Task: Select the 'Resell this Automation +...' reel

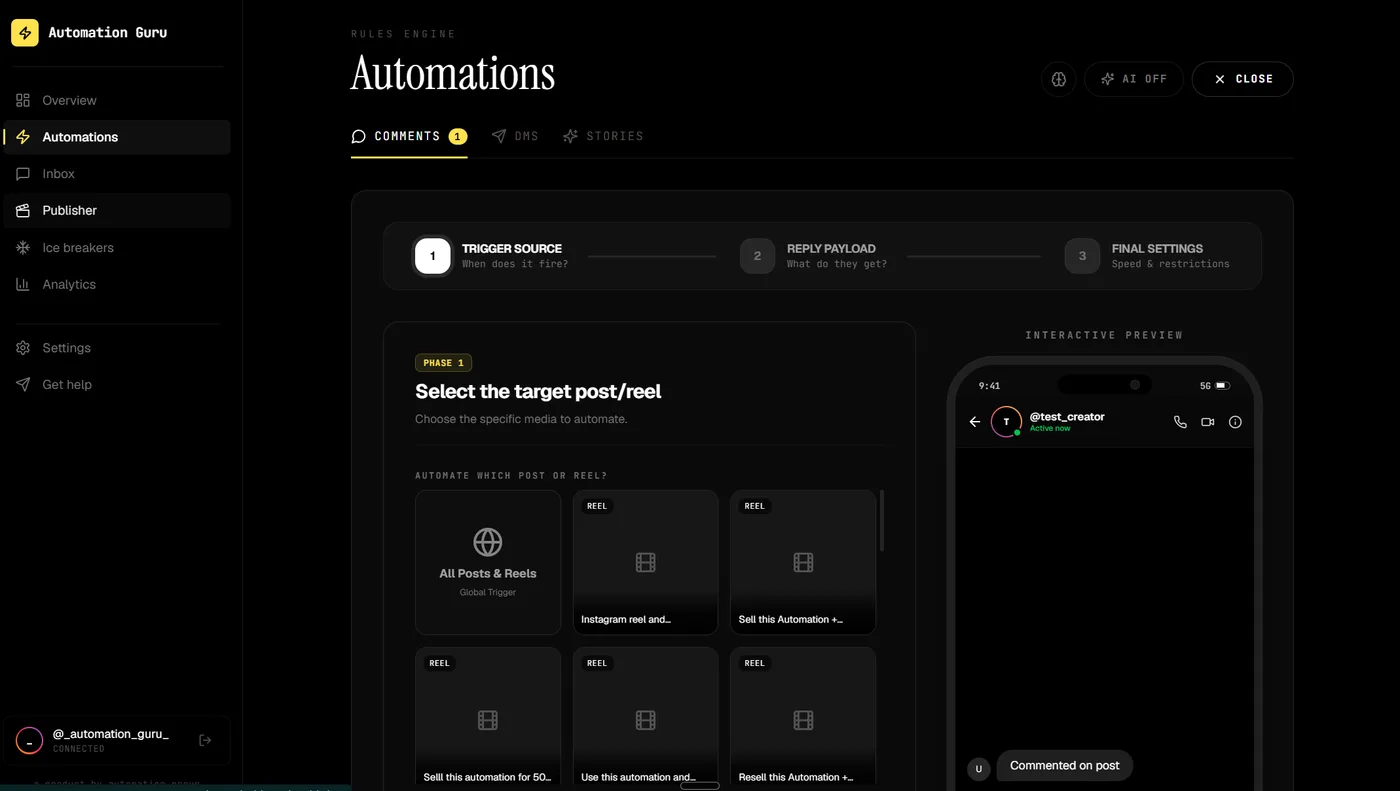Action: (x=803, y=716)
